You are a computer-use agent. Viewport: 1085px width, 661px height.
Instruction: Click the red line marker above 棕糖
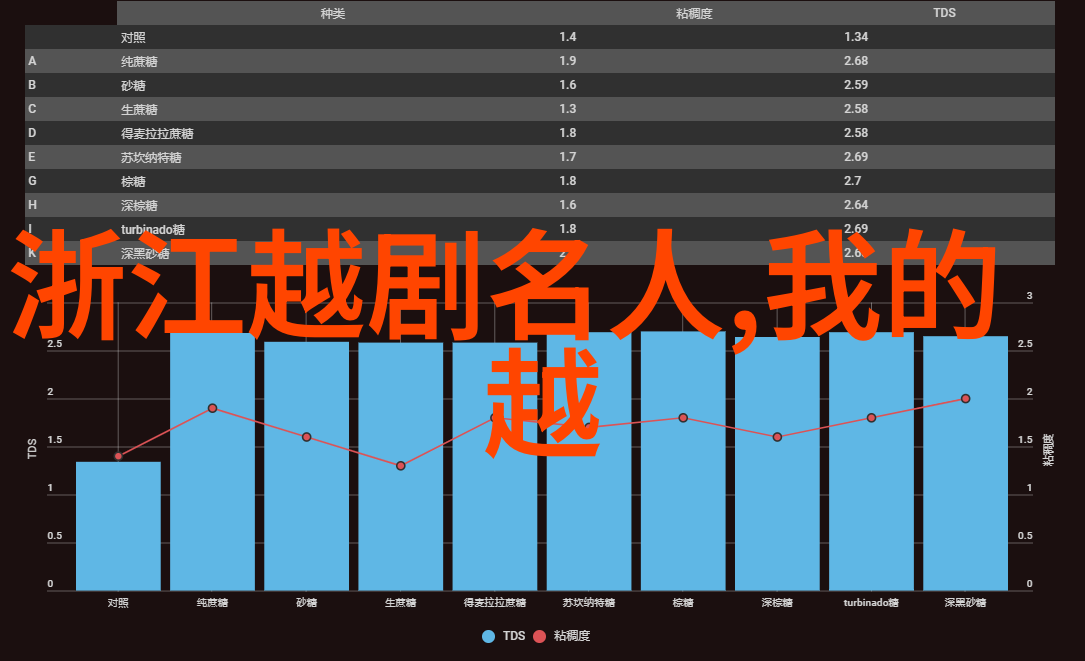(x=683, y=418)
